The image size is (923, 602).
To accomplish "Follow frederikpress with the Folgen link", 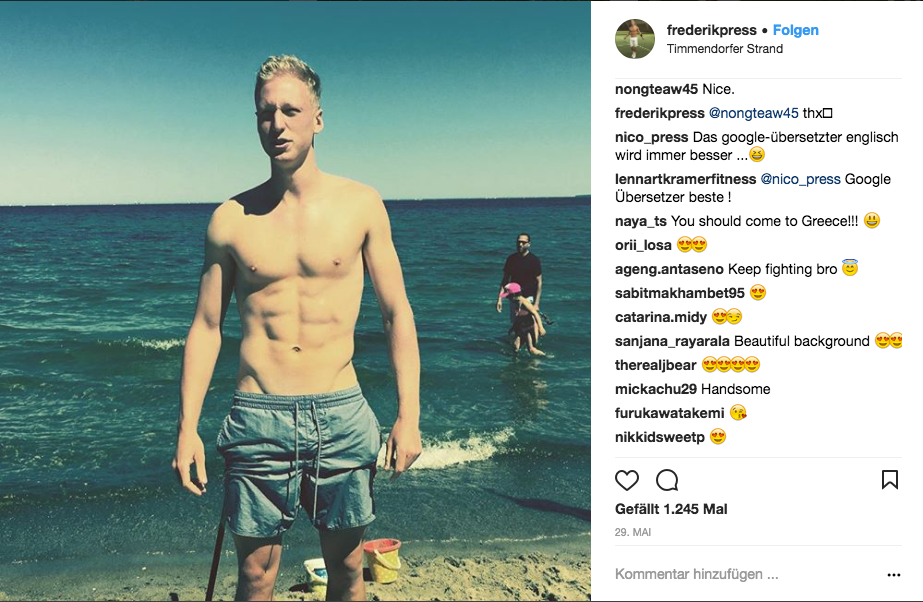I will [x=795, y=30].
